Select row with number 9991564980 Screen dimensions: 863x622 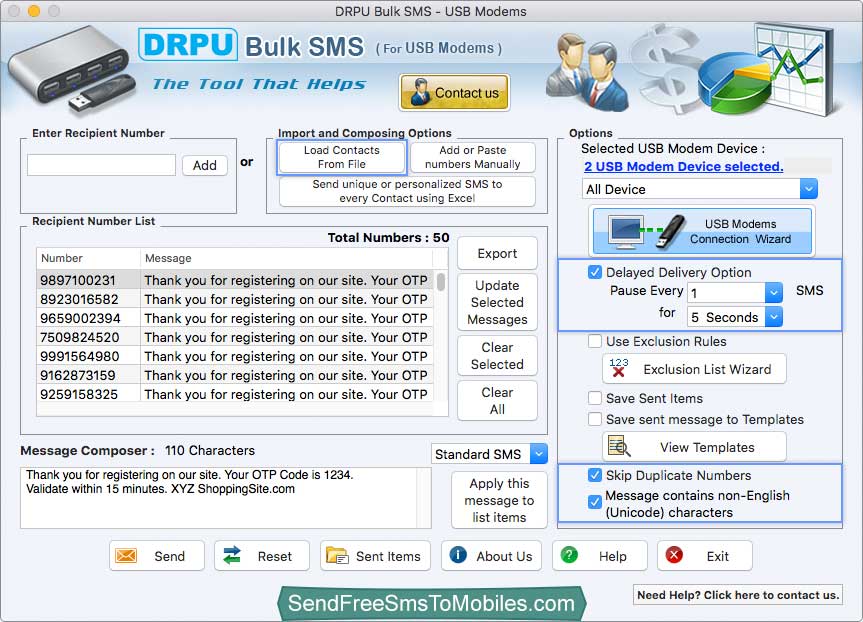235,356
